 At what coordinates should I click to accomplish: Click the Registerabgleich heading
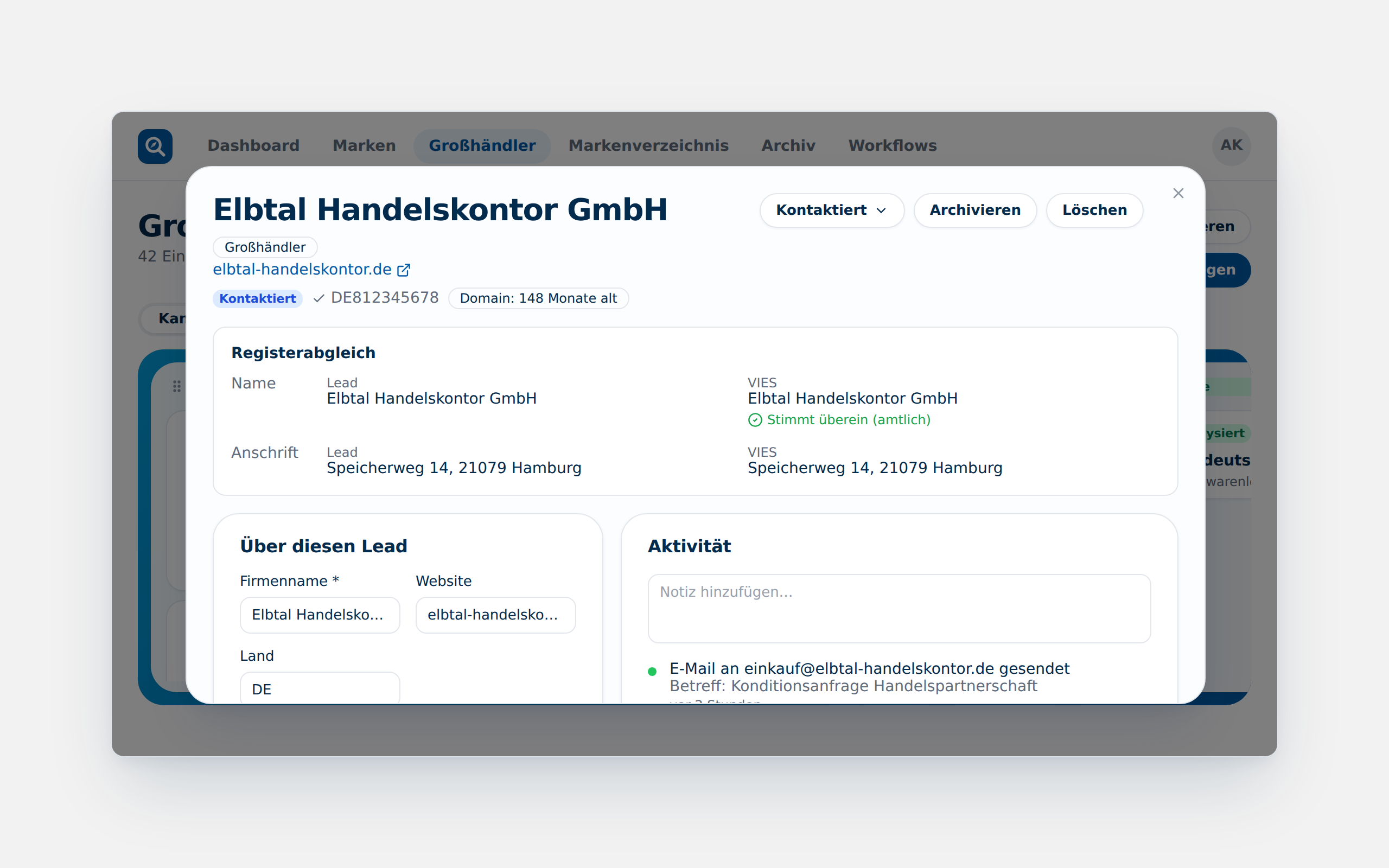(x=303, y=353)
